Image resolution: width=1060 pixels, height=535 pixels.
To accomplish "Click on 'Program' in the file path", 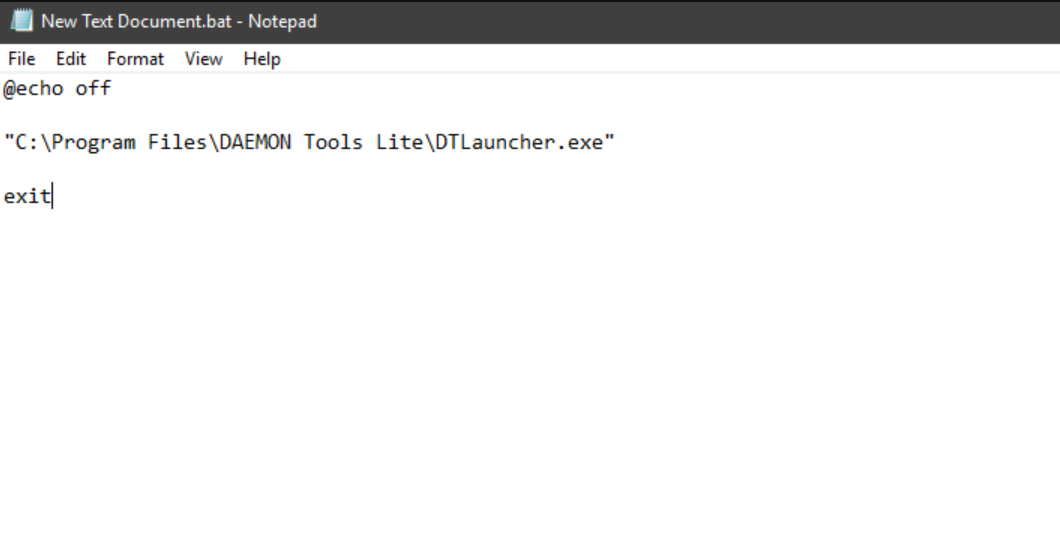I will 94,143.
